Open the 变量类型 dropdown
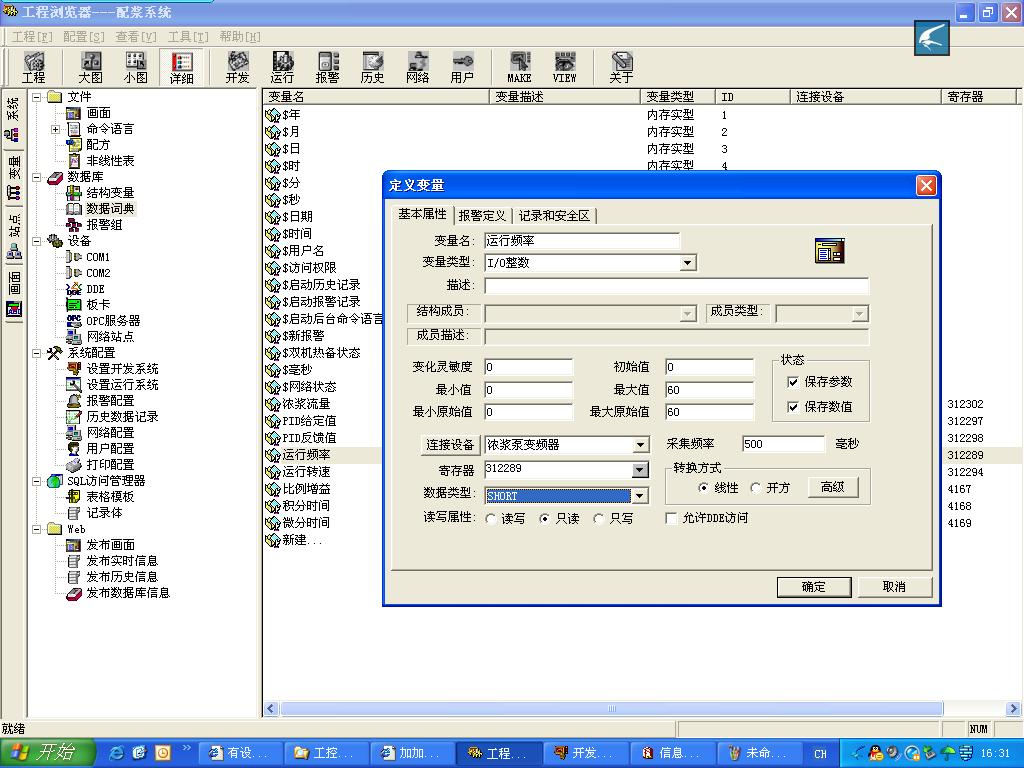Screen dimensions: 1024x768 687,263
